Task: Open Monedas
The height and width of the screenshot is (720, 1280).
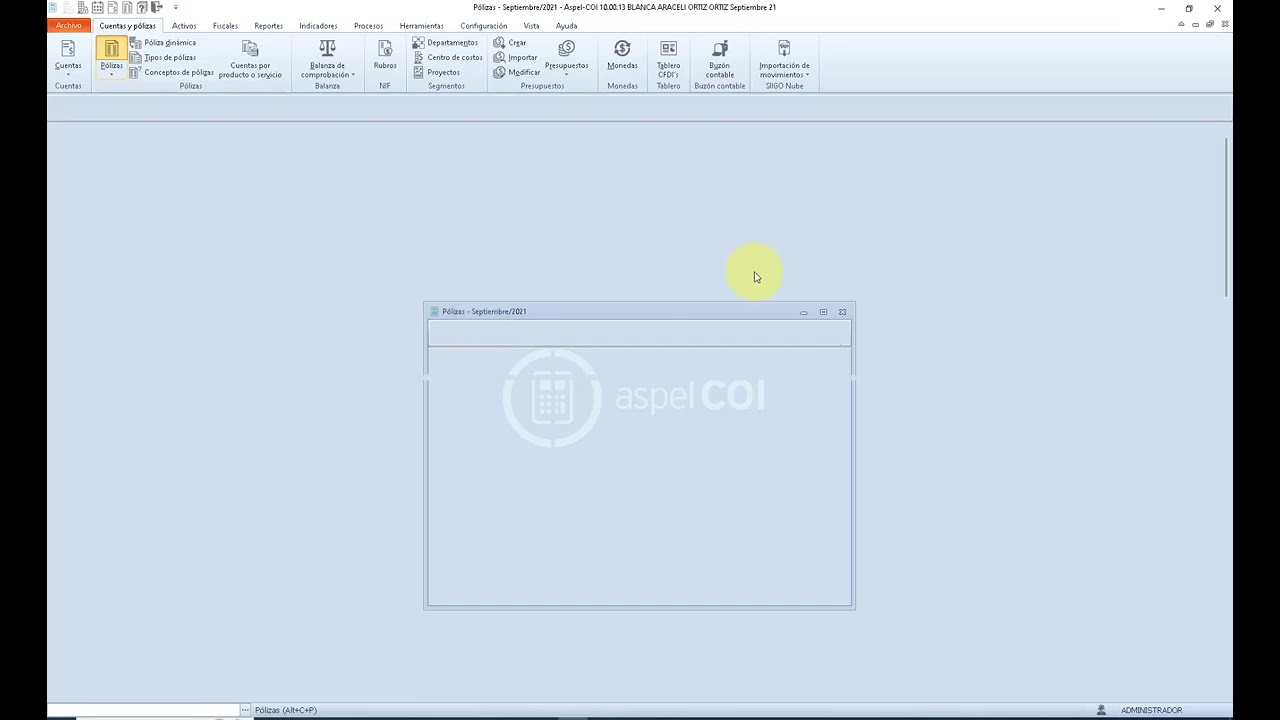Action: coord(622,55)
